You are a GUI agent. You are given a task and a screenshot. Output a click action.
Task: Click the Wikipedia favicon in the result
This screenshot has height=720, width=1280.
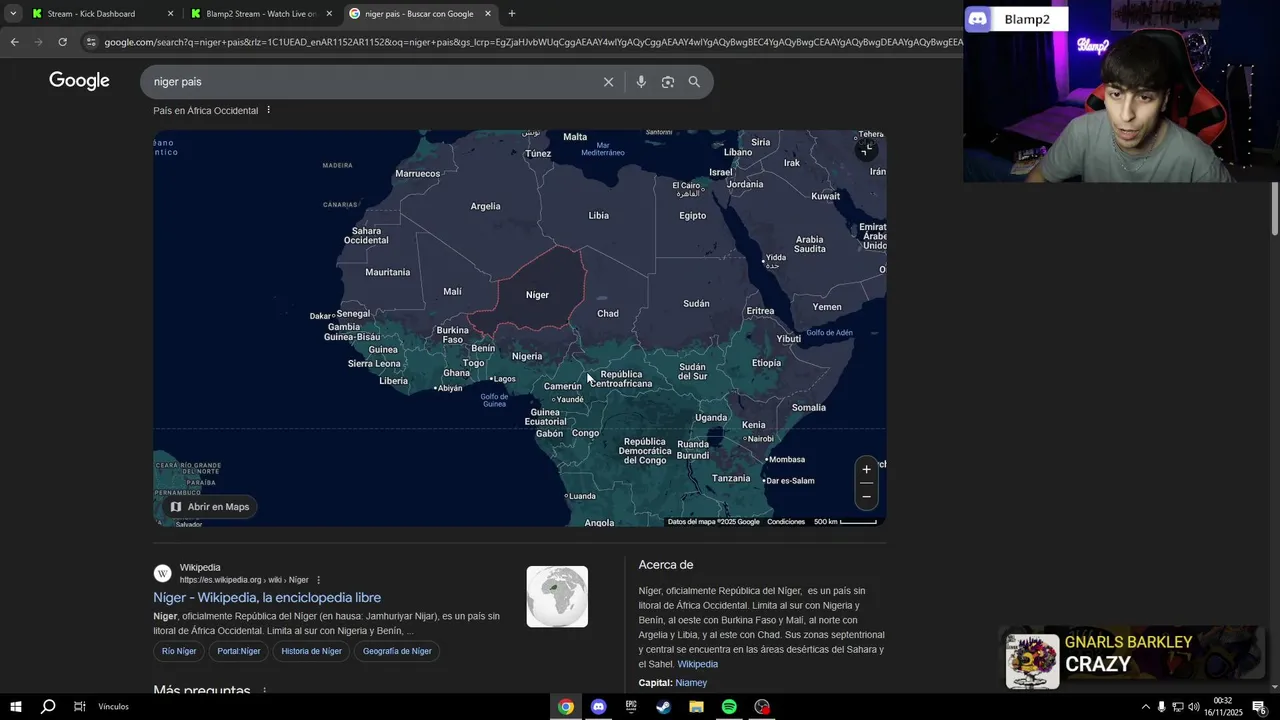tap(162, 574)
